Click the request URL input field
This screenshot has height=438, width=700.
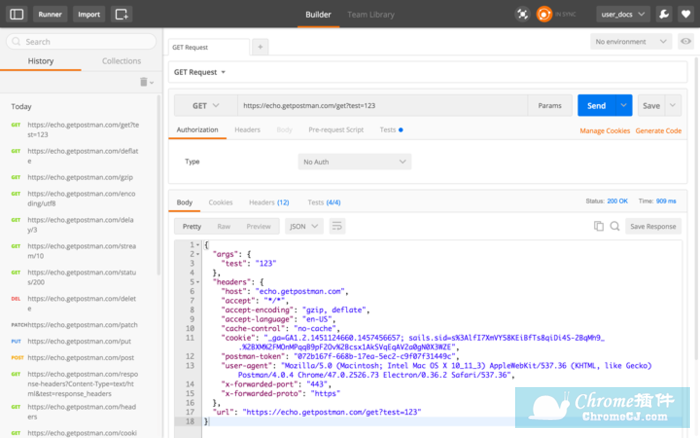[x=382, y=105]
